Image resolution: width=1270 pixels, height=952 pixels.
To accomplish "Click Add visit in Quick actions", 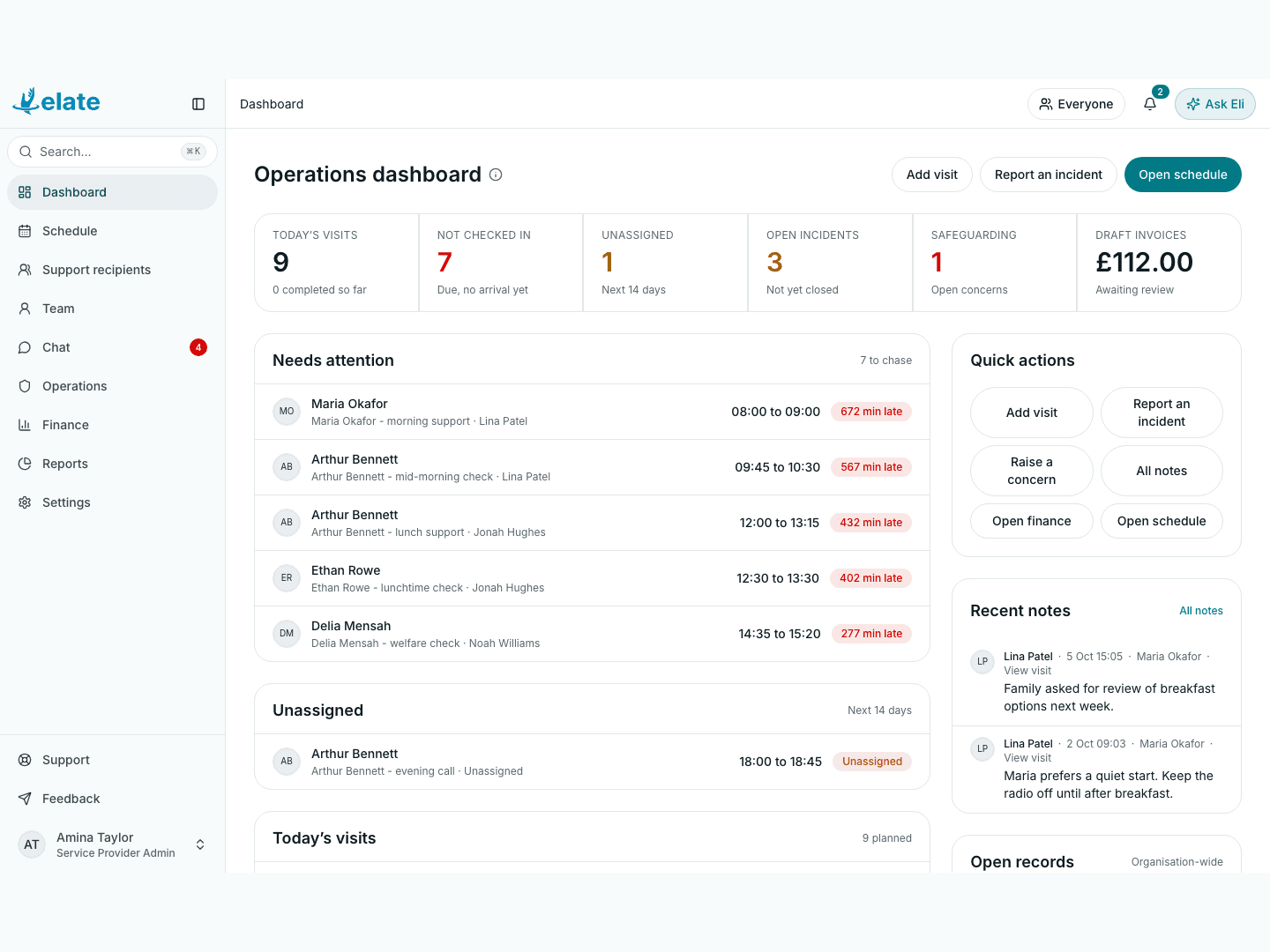I will pyautogui.click(x=1031, y=413).
